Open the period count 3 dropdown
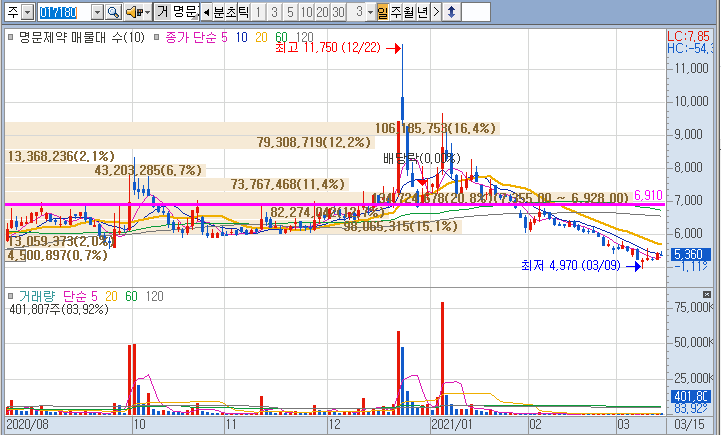721x435 pixels. [370, 12]
